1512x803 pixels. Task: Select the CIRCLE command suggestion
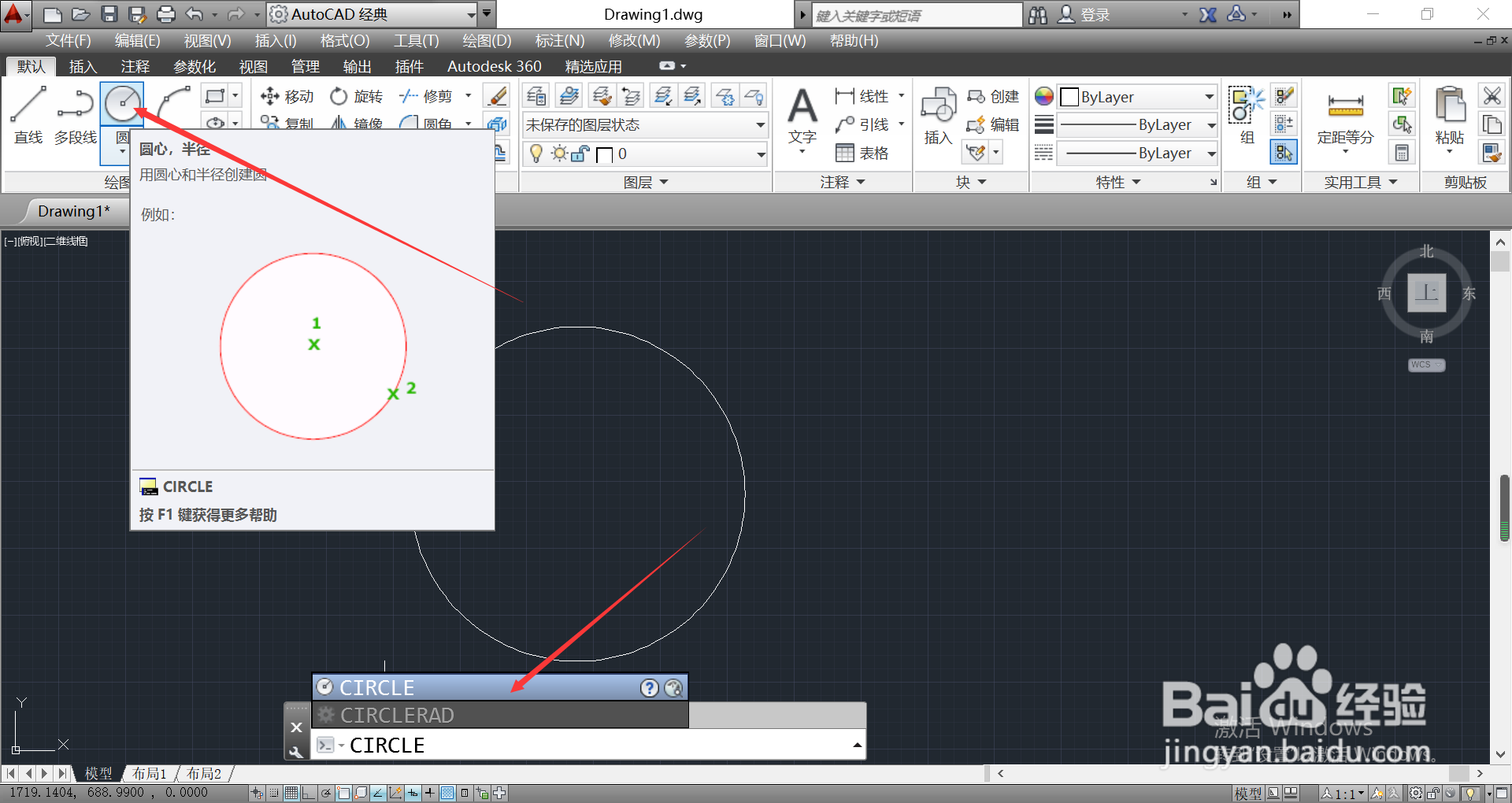coord(500,687)
